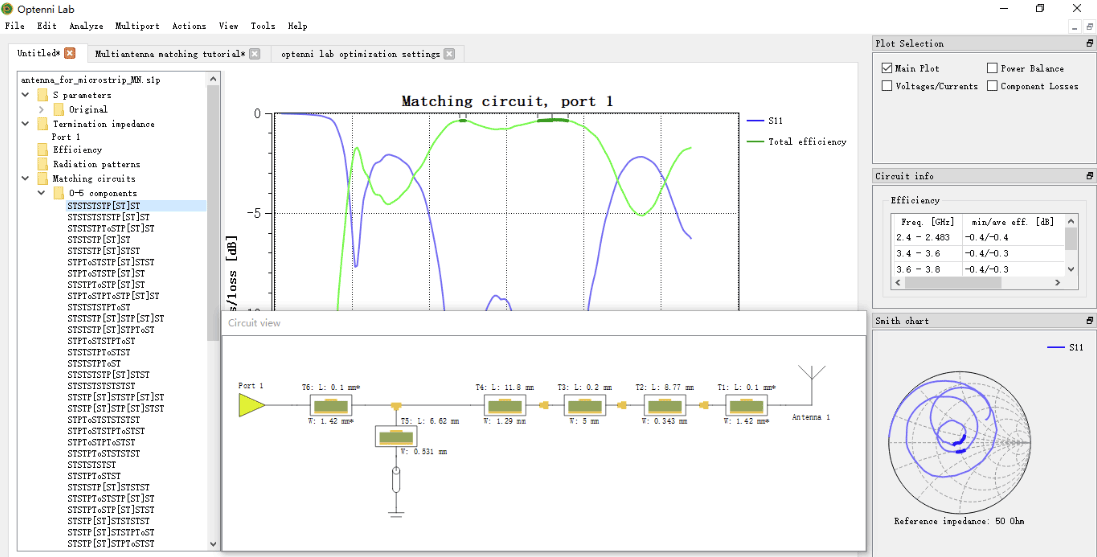
Task: Undock the Plot Selection panel
Action: pyautogui.click(x=1089, y=43)
